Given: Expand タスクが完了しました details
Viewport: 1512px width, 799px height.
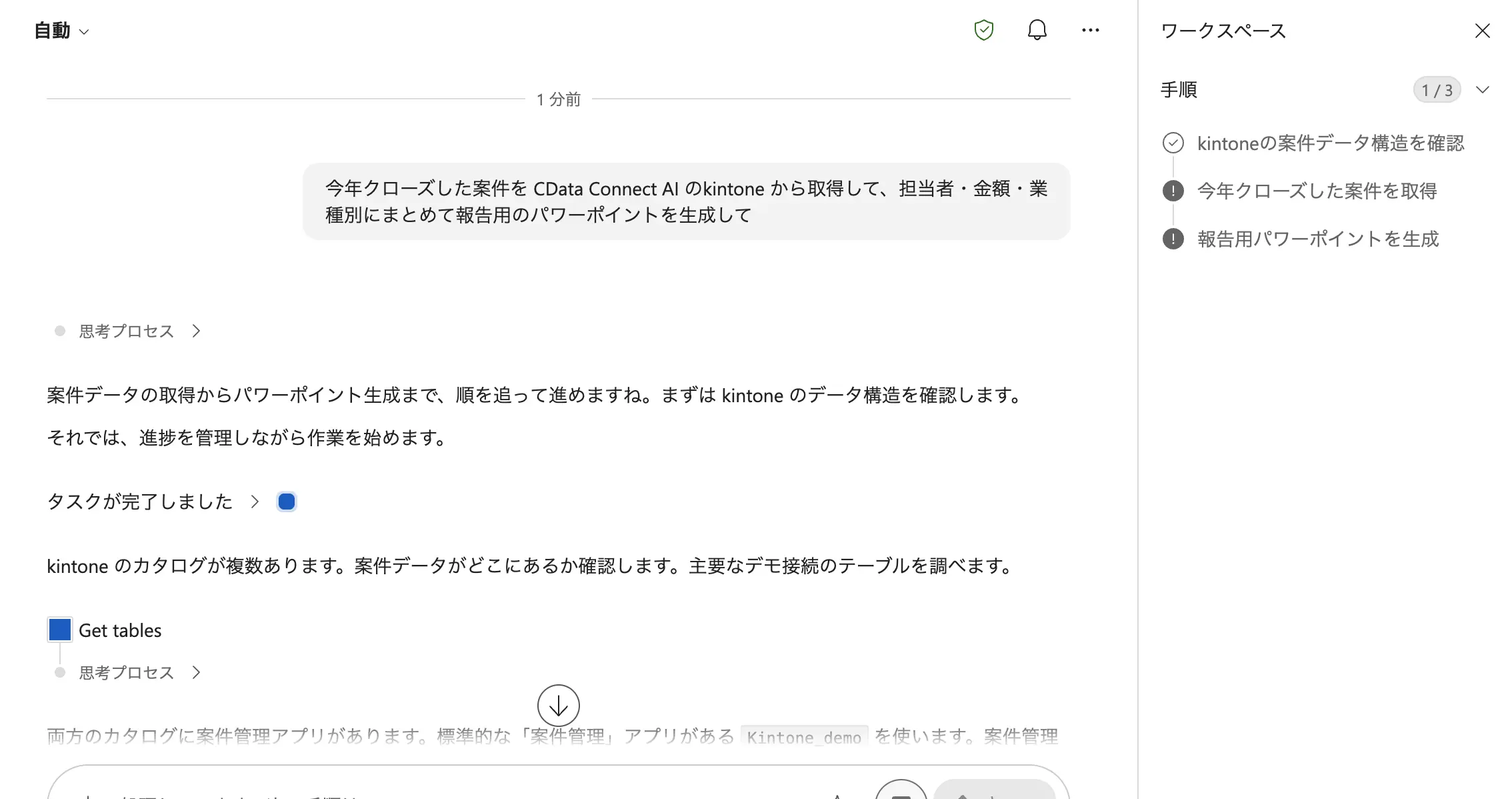Looking at the screenshot, I should click(153, 502).
